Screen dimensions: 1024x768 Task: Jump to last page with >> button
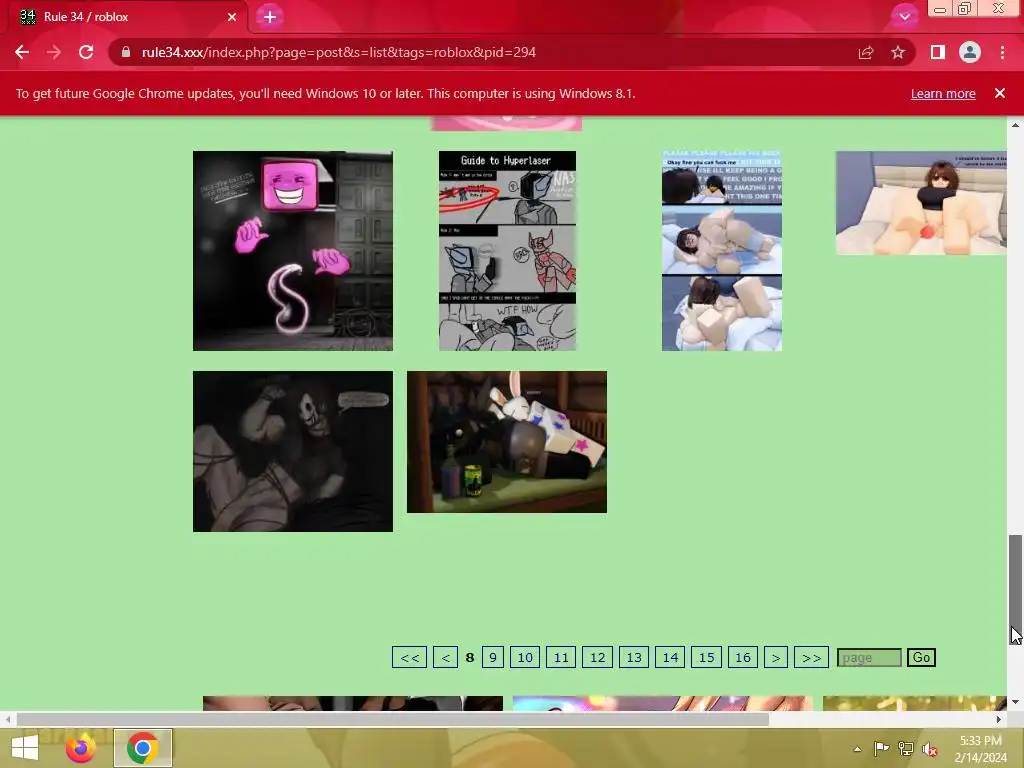(812, 658)
